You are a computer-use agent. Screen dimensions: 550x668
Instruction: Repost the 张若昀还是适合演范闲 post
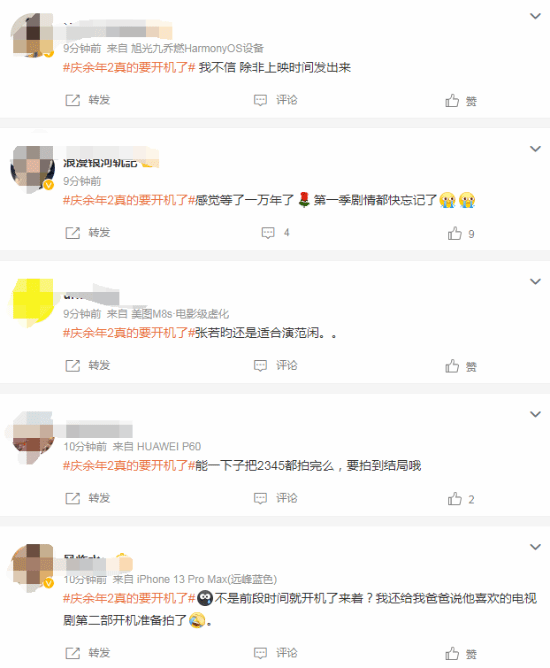point(88,366)
